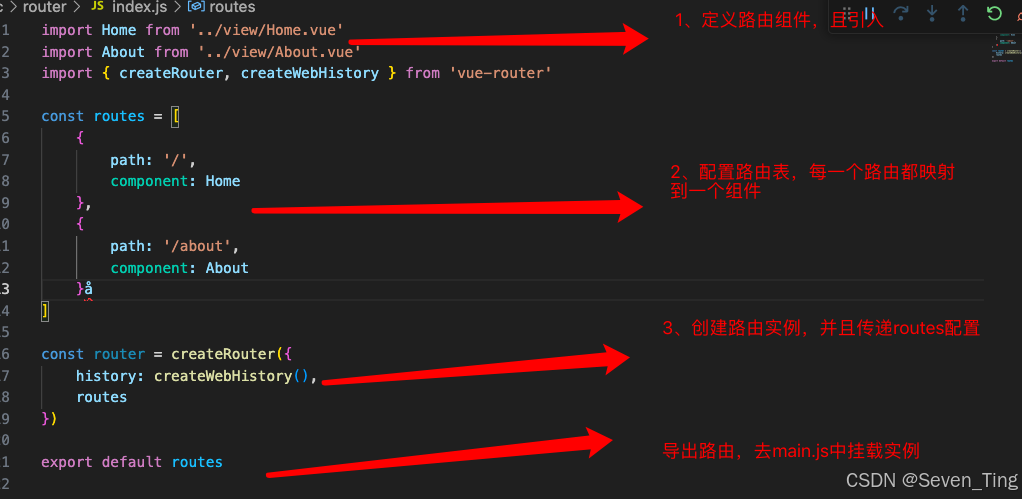This screenshot has height=499, width=1022.
Task: Click the JS file icon in the breadcrumb
Action: 97,7
